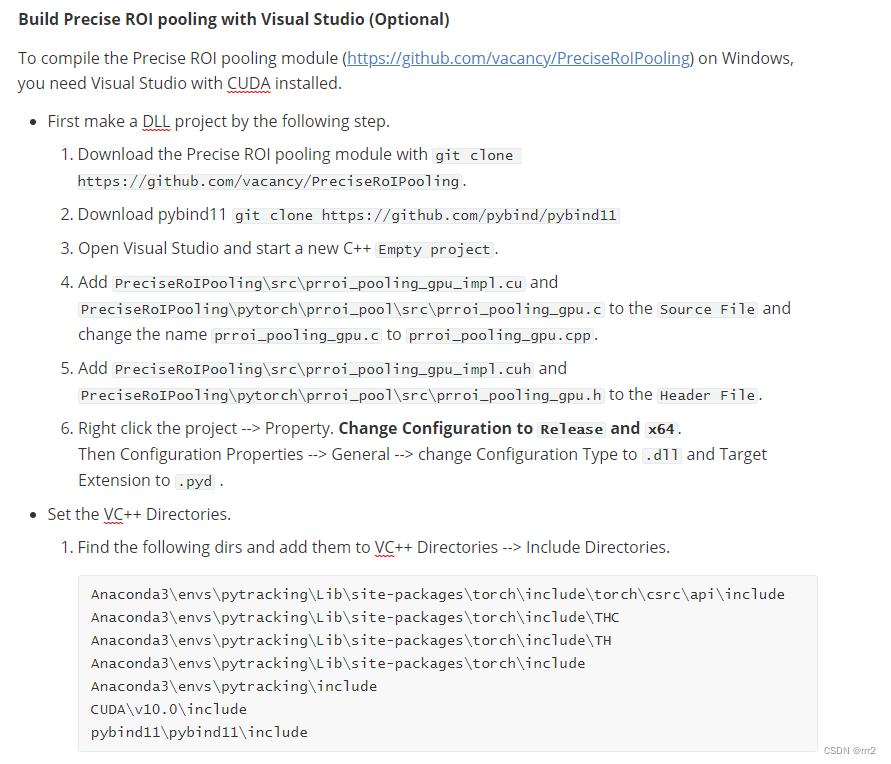Click the "Source File" code label
Image resolution: width=891 pixels, height=764 pixels.
coord(707,309)
